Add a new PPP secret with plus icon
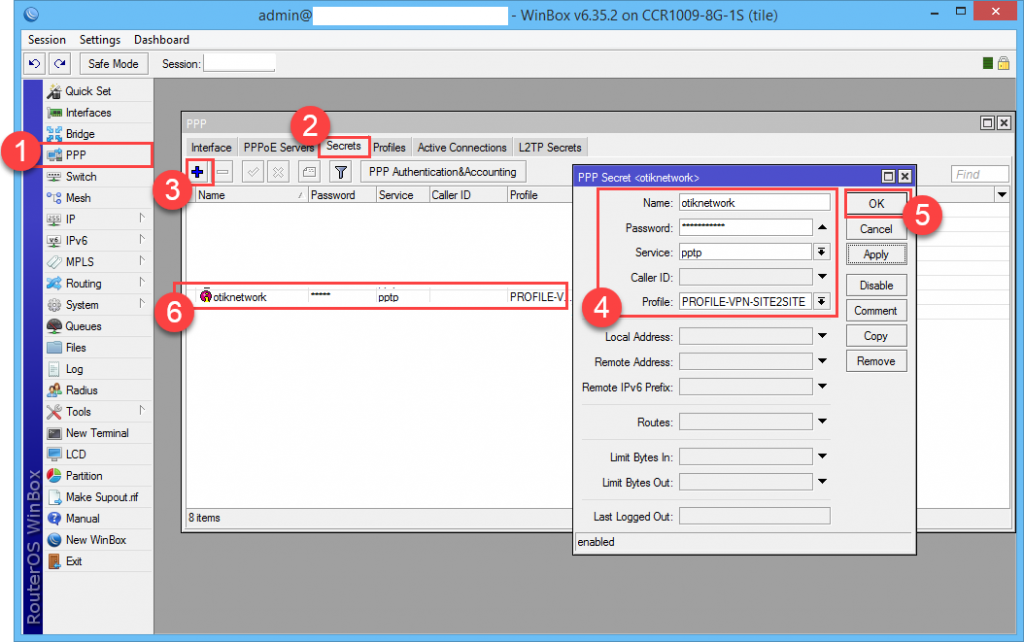Image resolution: width=1024 pixels, height=642 pixels. (197, 172)
